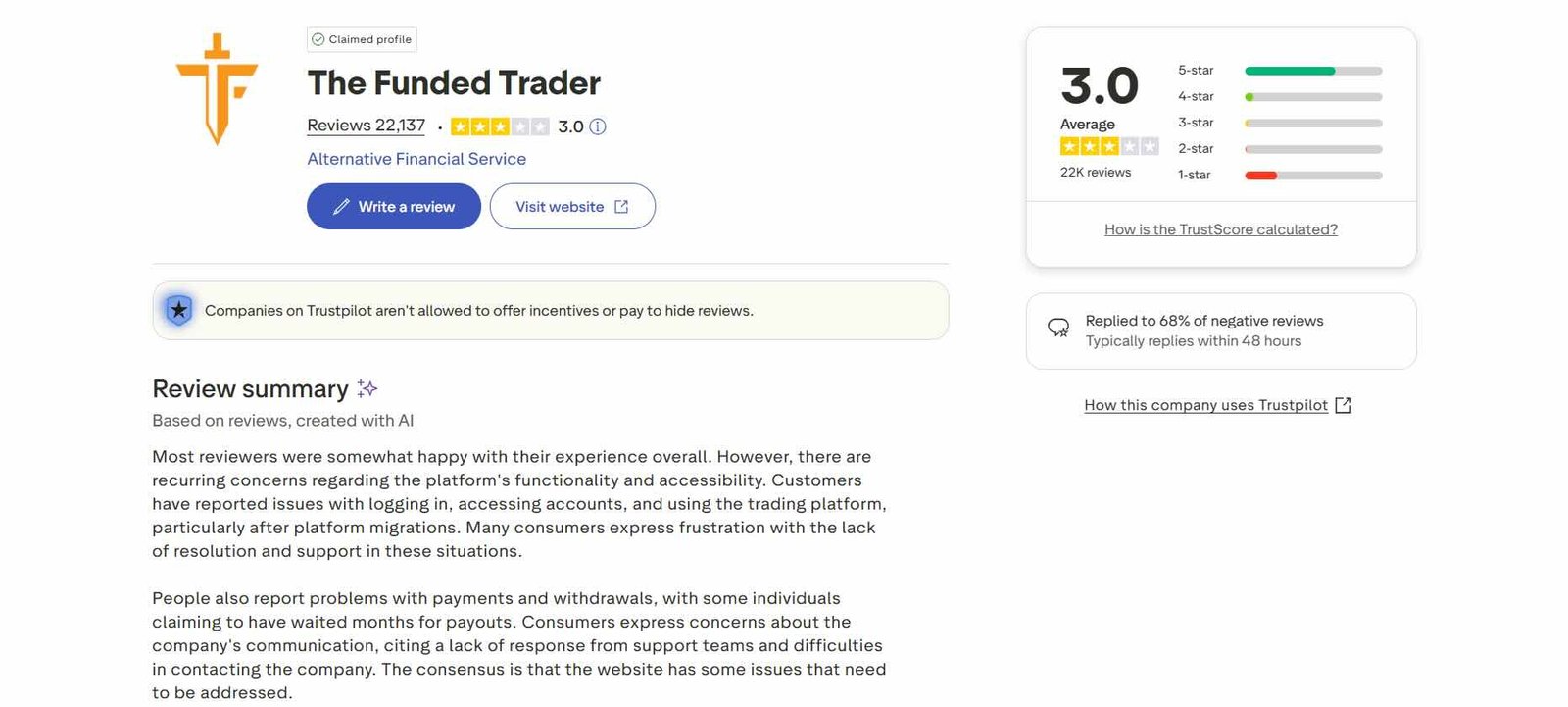Click the 1-star rating bar
Viewport: 1568px width, 707px height.
tap(1313, 175)
